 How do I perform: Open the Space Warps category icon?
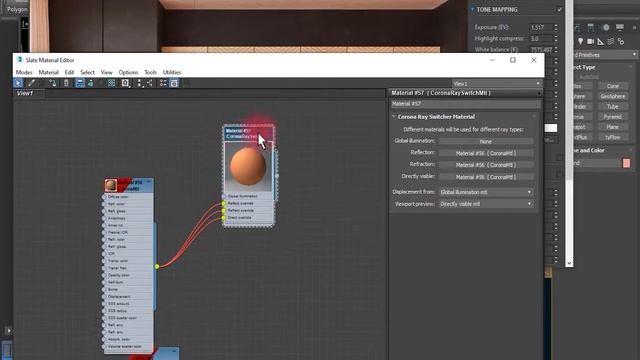pos(611,41)
